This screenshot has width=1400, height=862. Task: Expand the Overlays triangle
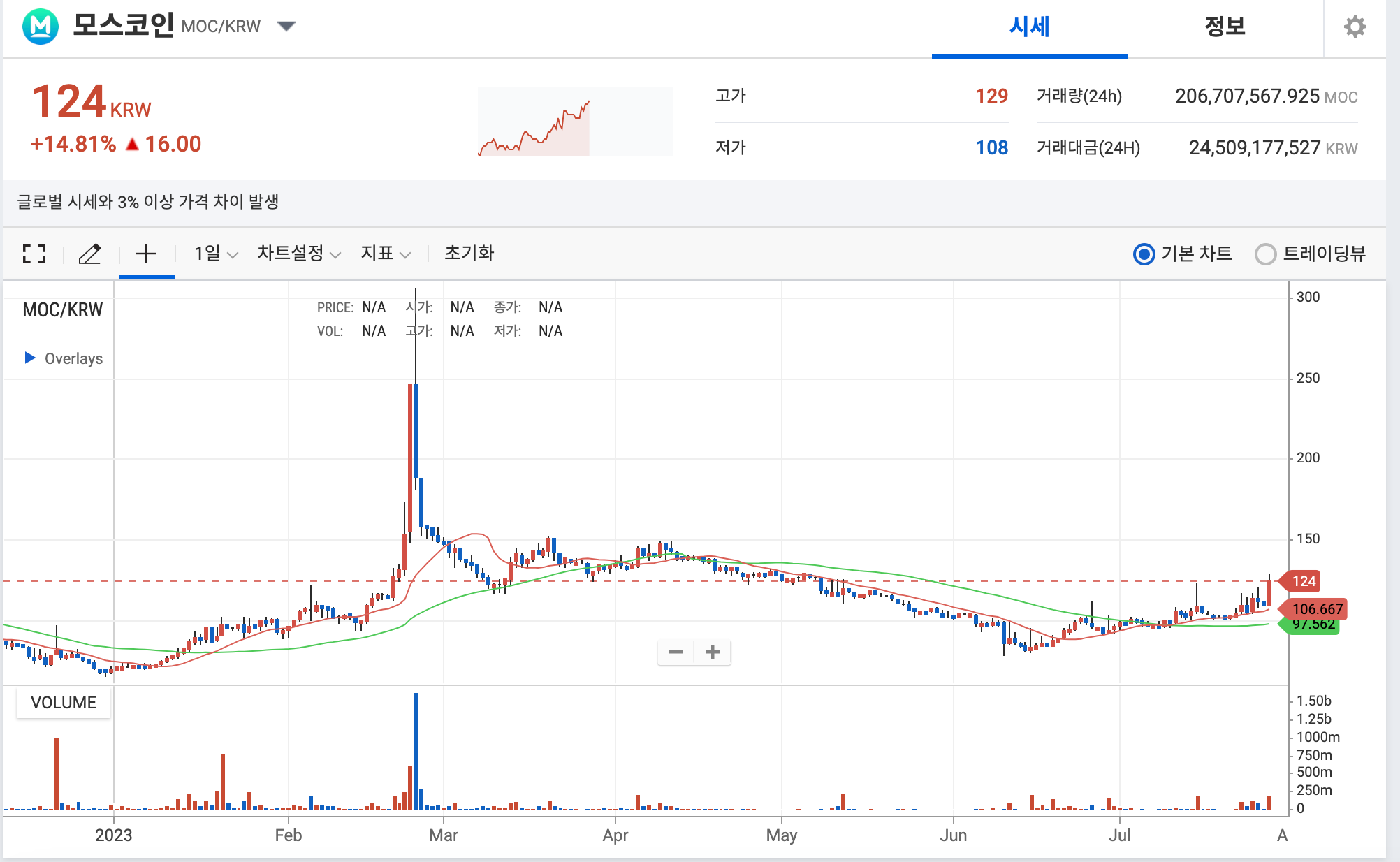click(x=30, y=358)
